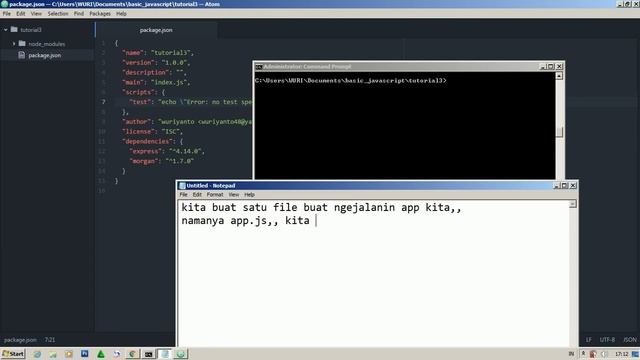The image size is (640, 360).
Task: Open Atom's Selection menu
Action: pos(58,13)
